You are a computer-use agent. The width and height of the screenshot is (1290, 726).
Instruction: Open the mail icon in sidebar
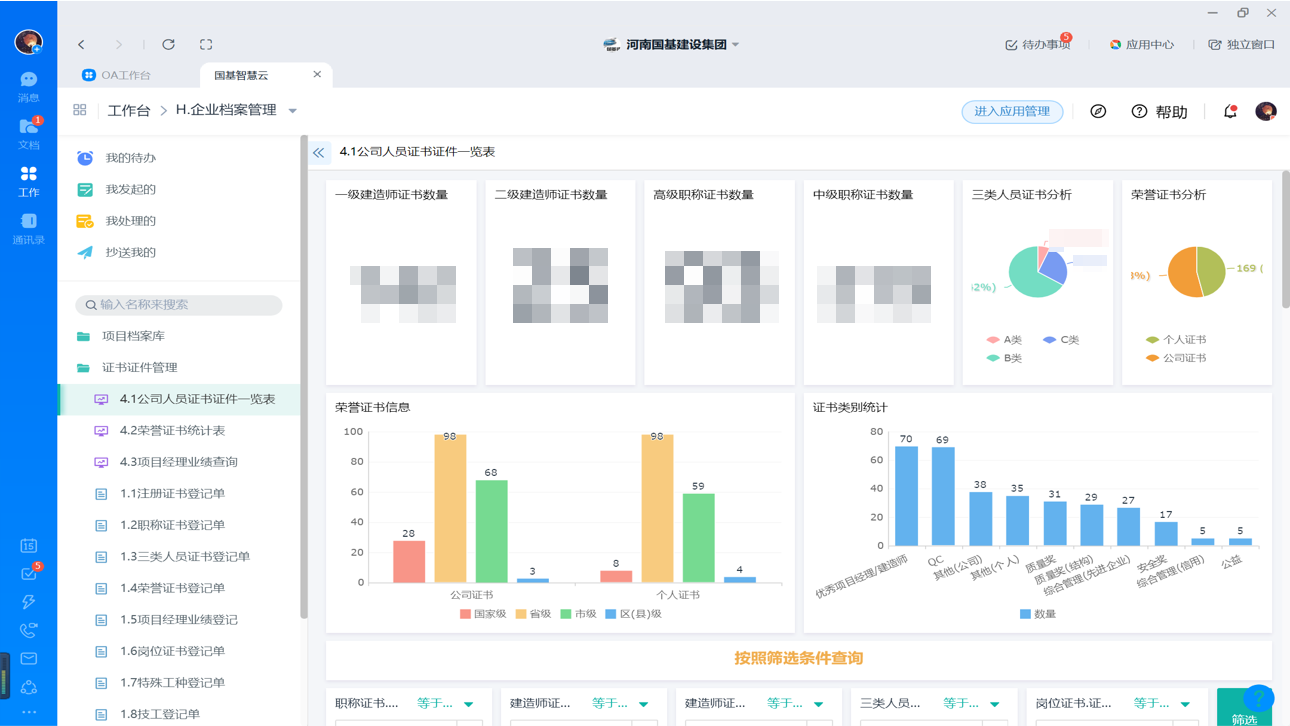pos(28,658)
